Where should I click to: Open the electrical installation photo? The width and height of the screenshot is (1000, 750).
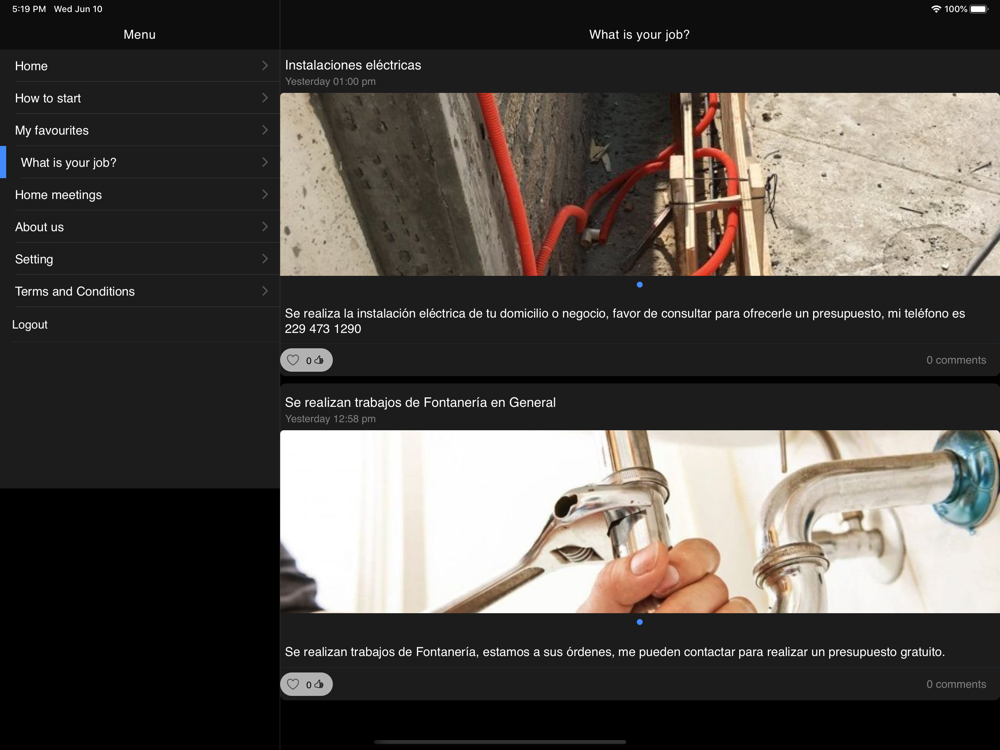640,184
